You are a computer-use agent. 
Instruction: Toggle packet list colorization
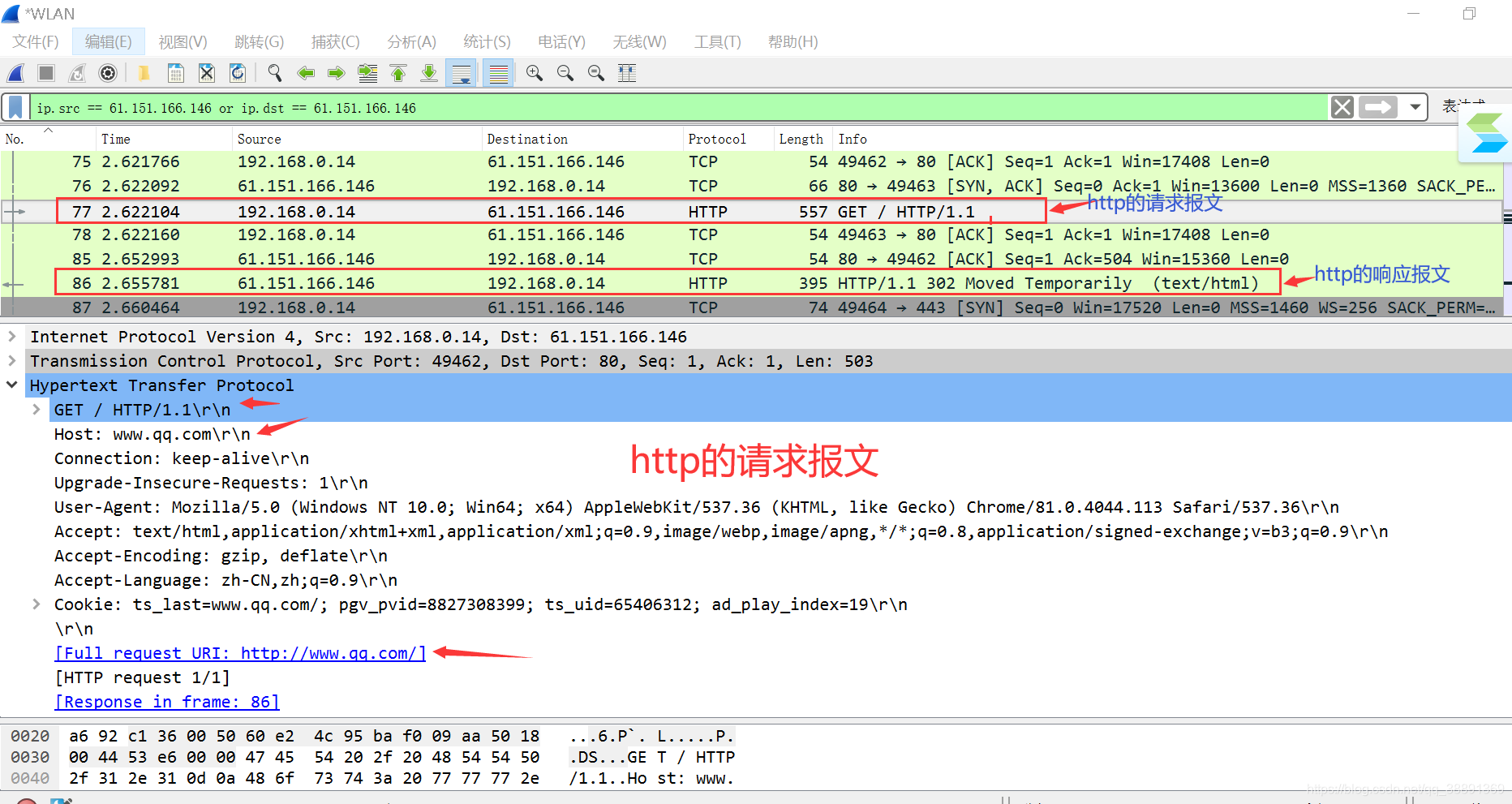point(498,73)
